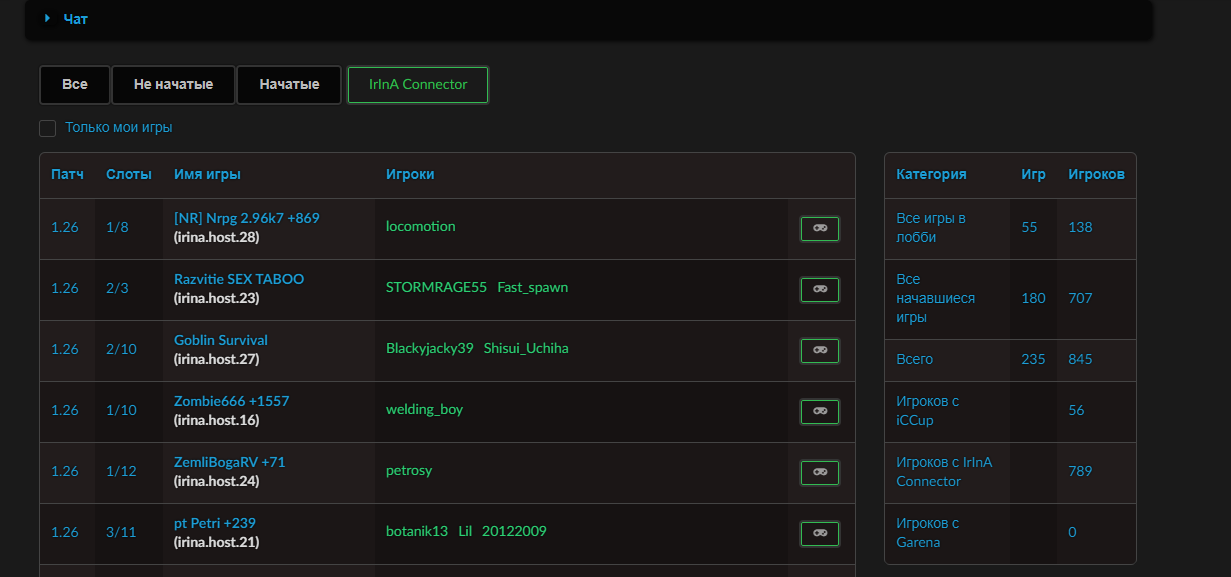This screenshot has height=577, width=1231.
Task: Click player name botanik13
Action: (417, 531)
